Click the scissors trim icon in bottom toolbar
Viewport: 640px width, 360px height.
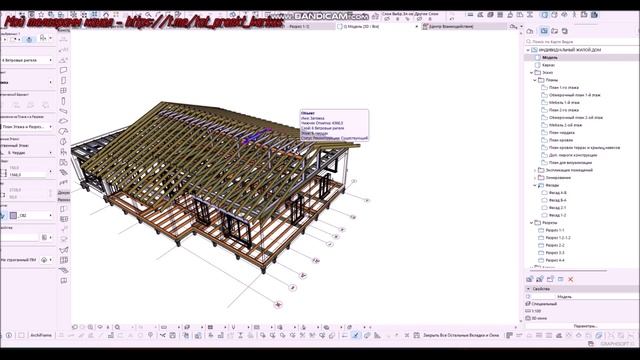point(162,335)
